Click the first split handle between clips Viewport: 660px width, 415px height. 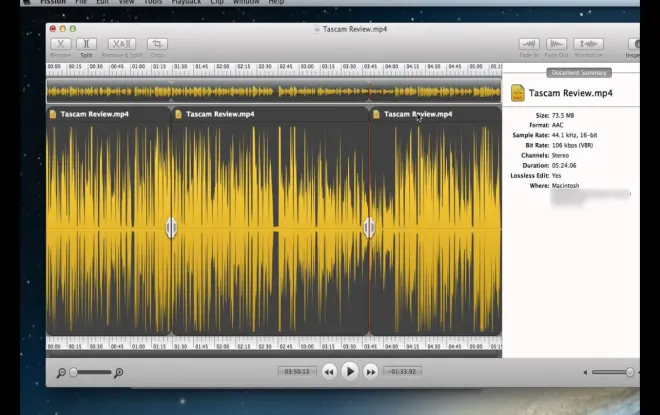point(171,228)
